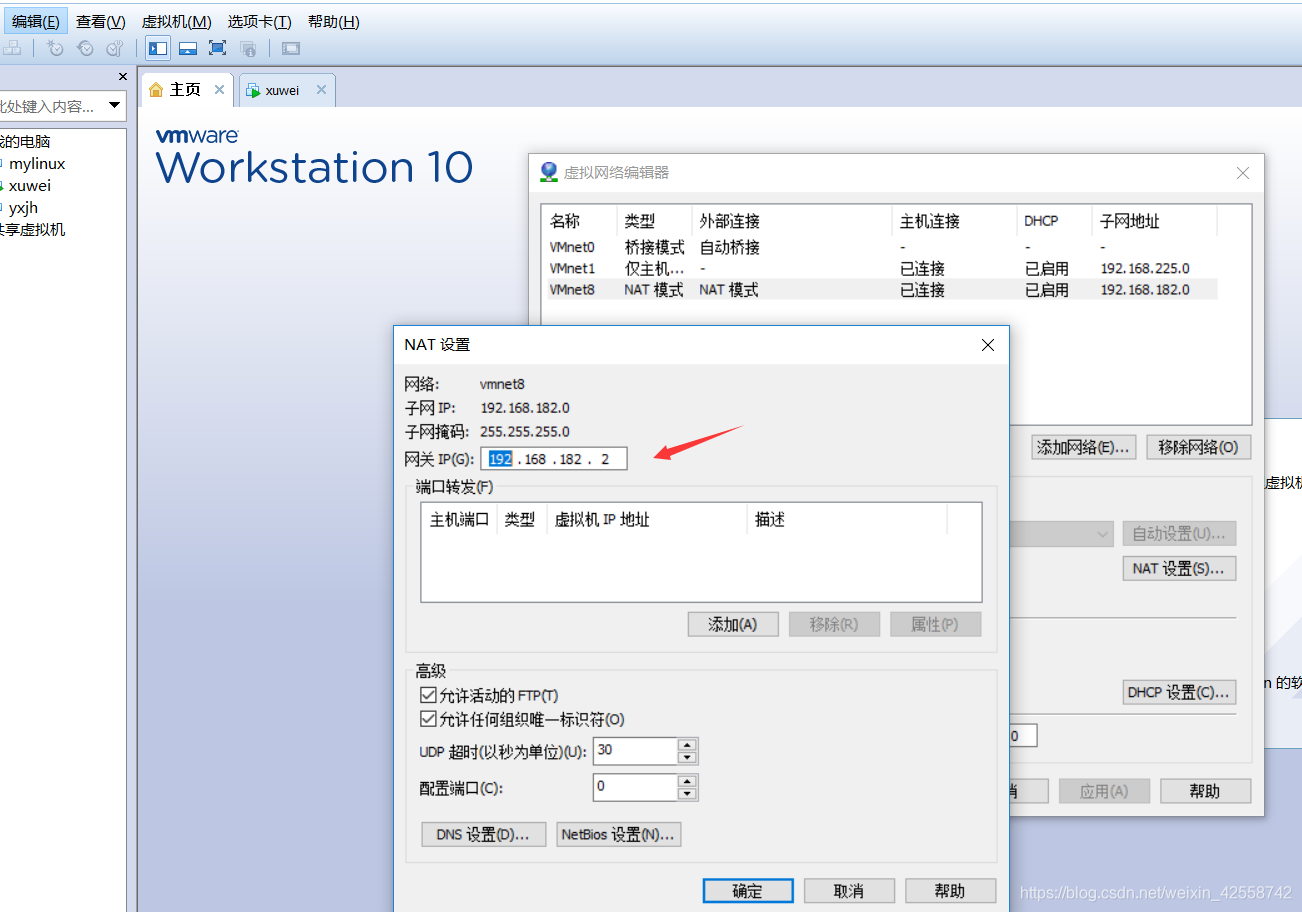Image resolution: width=1302 pixels, height=912 pixels.
Task: Open the 选项卡(T) menu
Action: tap(259, 21)
